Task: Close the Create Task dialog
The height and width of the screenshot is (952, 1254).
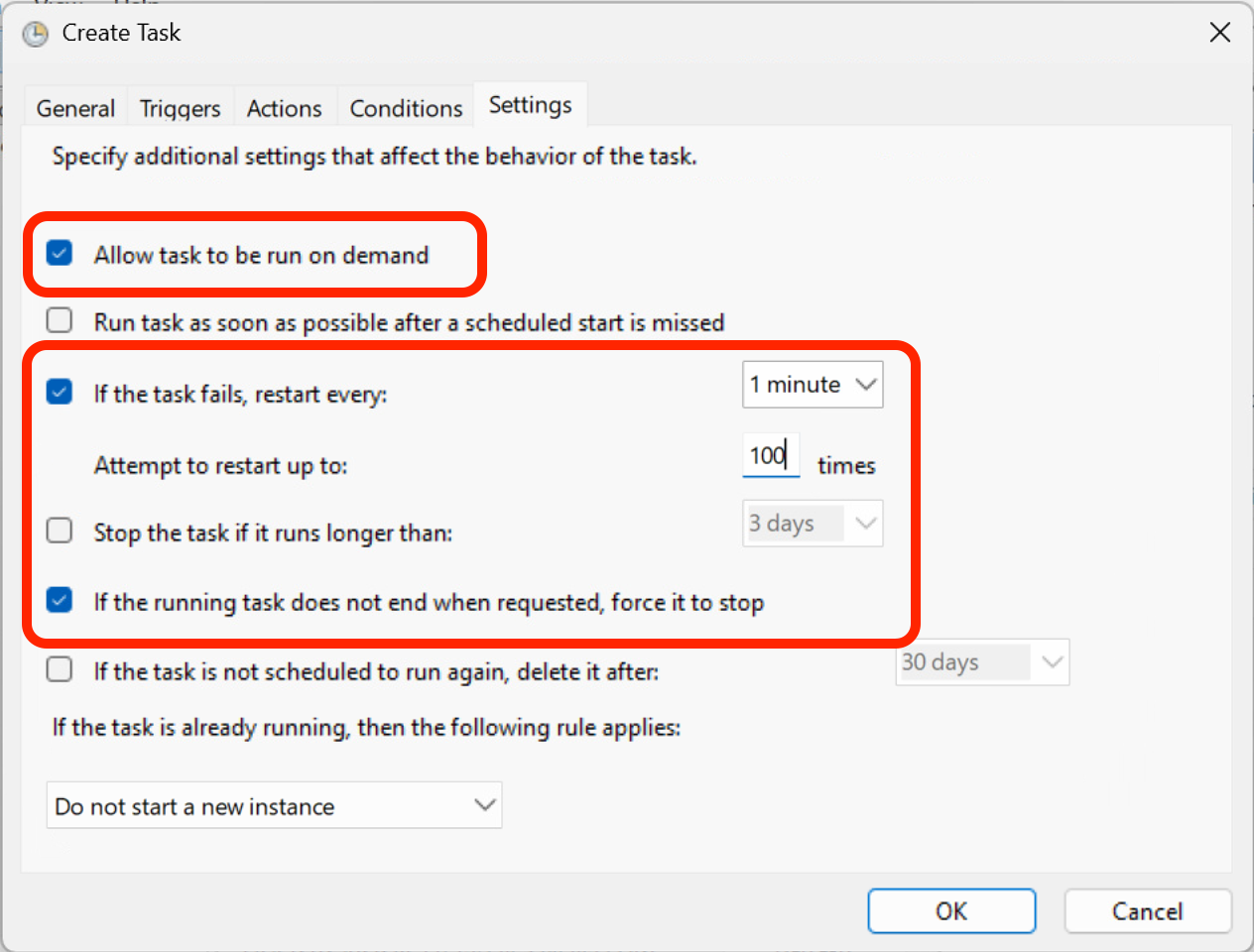Action: [x=1219, y=33]
